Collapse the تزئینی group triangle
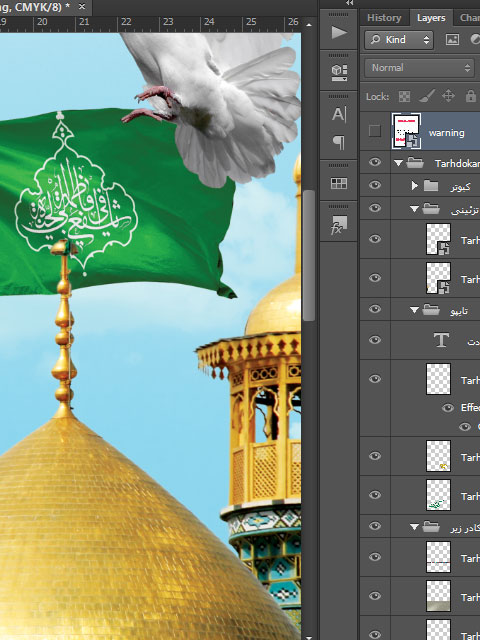This screenshot has width=480, height=640. point(414,209)
